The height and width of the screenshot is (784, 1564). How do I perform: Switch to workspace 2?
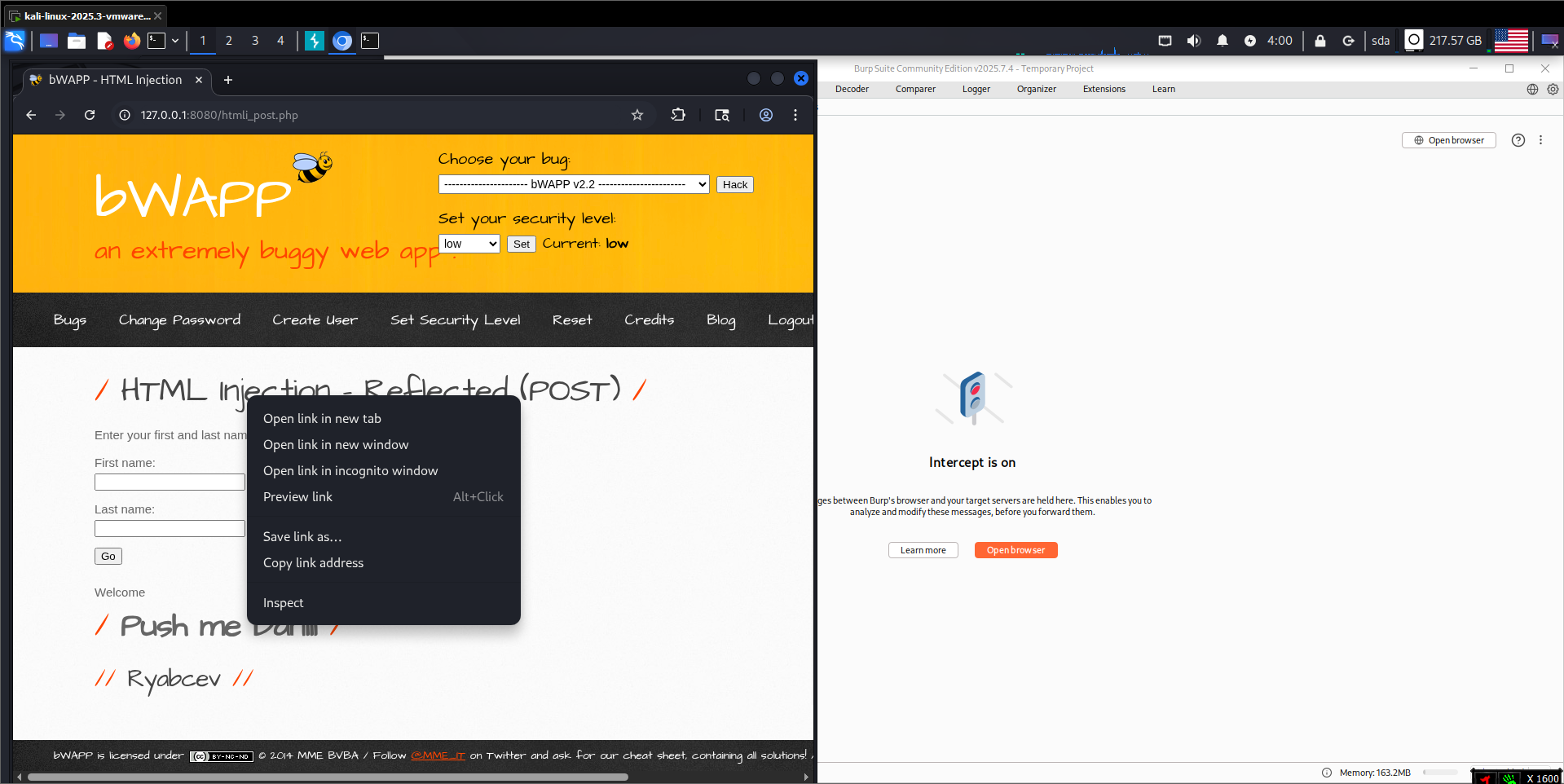229,41
